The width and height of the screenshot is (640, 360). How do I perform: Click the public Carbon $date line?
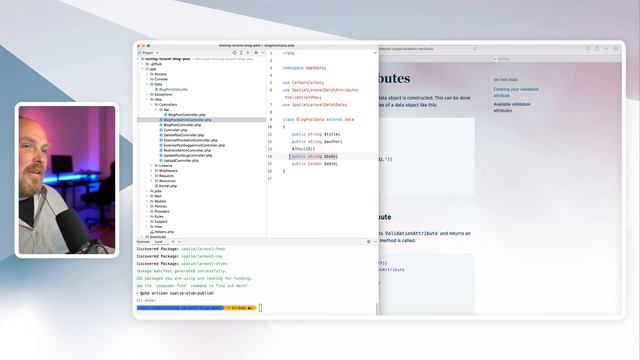[x=315, y=164]
